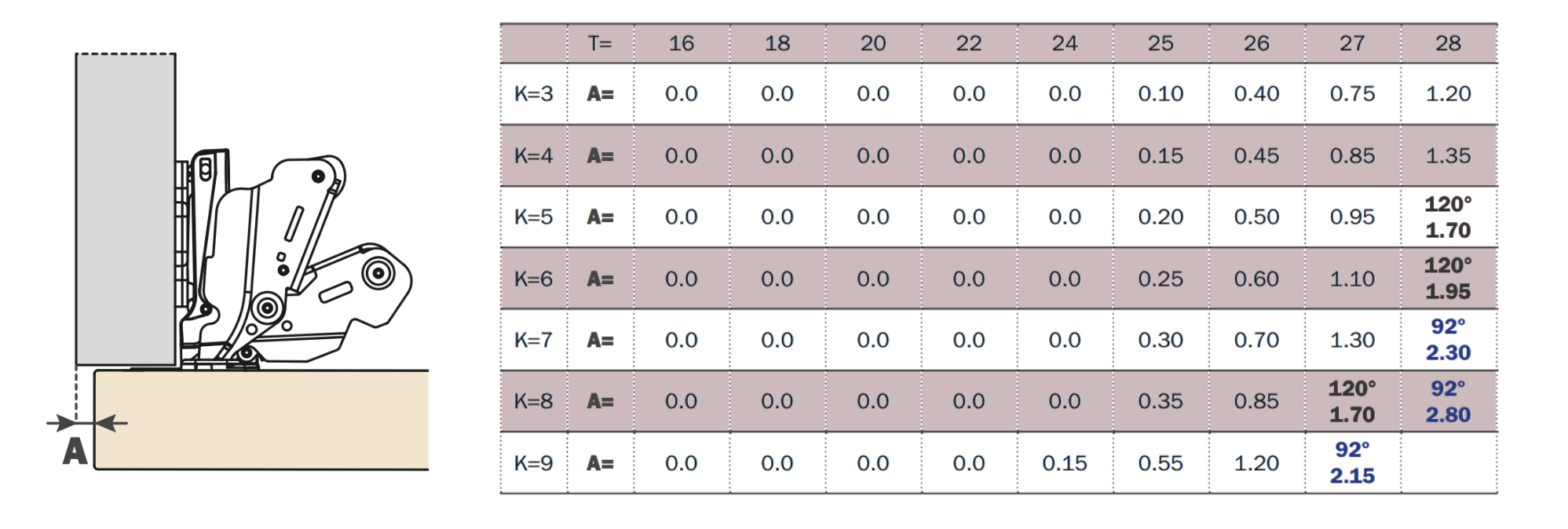Image resolution: width=1568 pixels, height=529 pixels.
Task: Click the blue 92° 2.30 cell
Action: 1448,340
